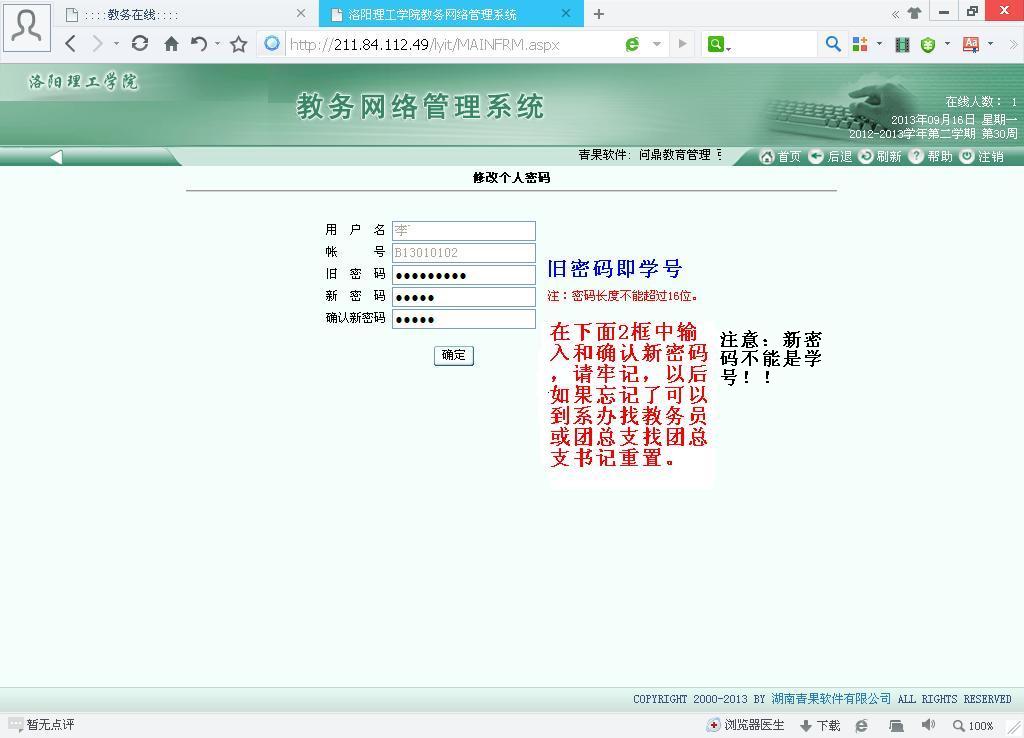
Task: Click the undo closed tab icon
Action: [199, 44]
